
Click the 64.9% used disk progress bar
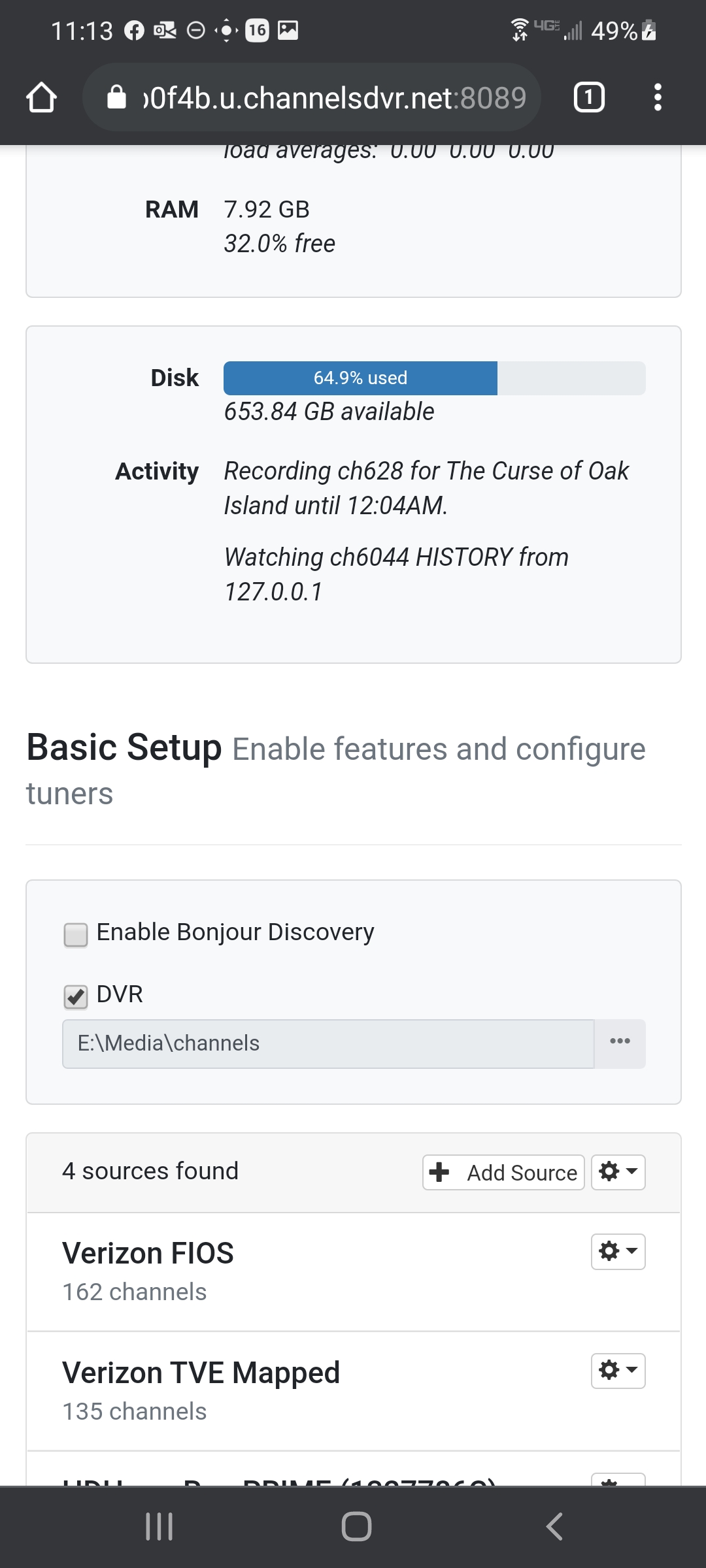point(434,378)
